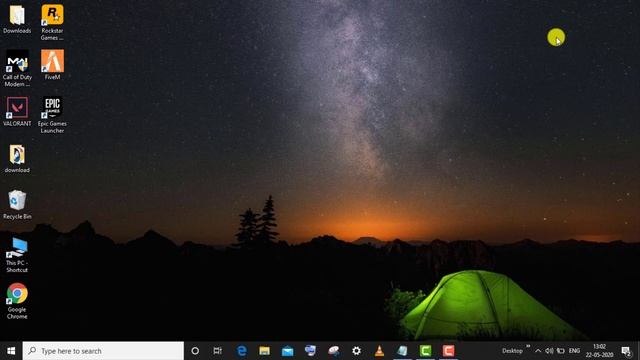Open the Mail app from the taskbar
Screen dimensions: 640x360
coord(287,351)
